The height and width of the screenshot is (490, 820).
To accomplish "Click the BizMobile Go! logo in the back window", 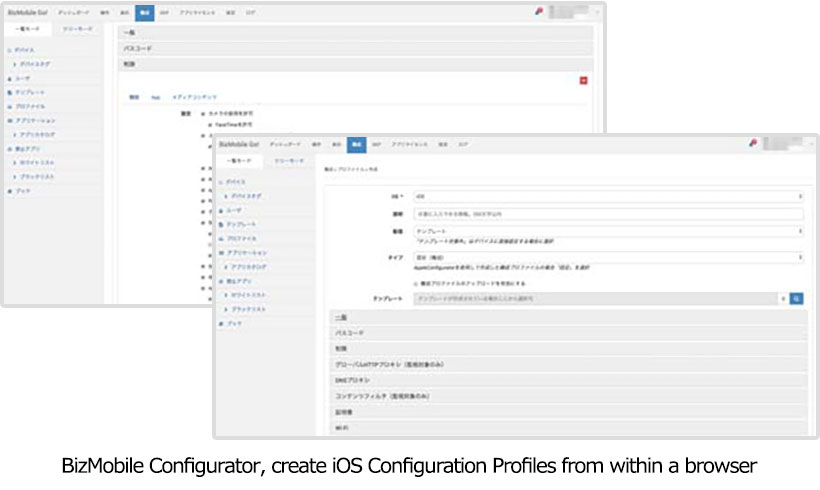I will [27, 13].
